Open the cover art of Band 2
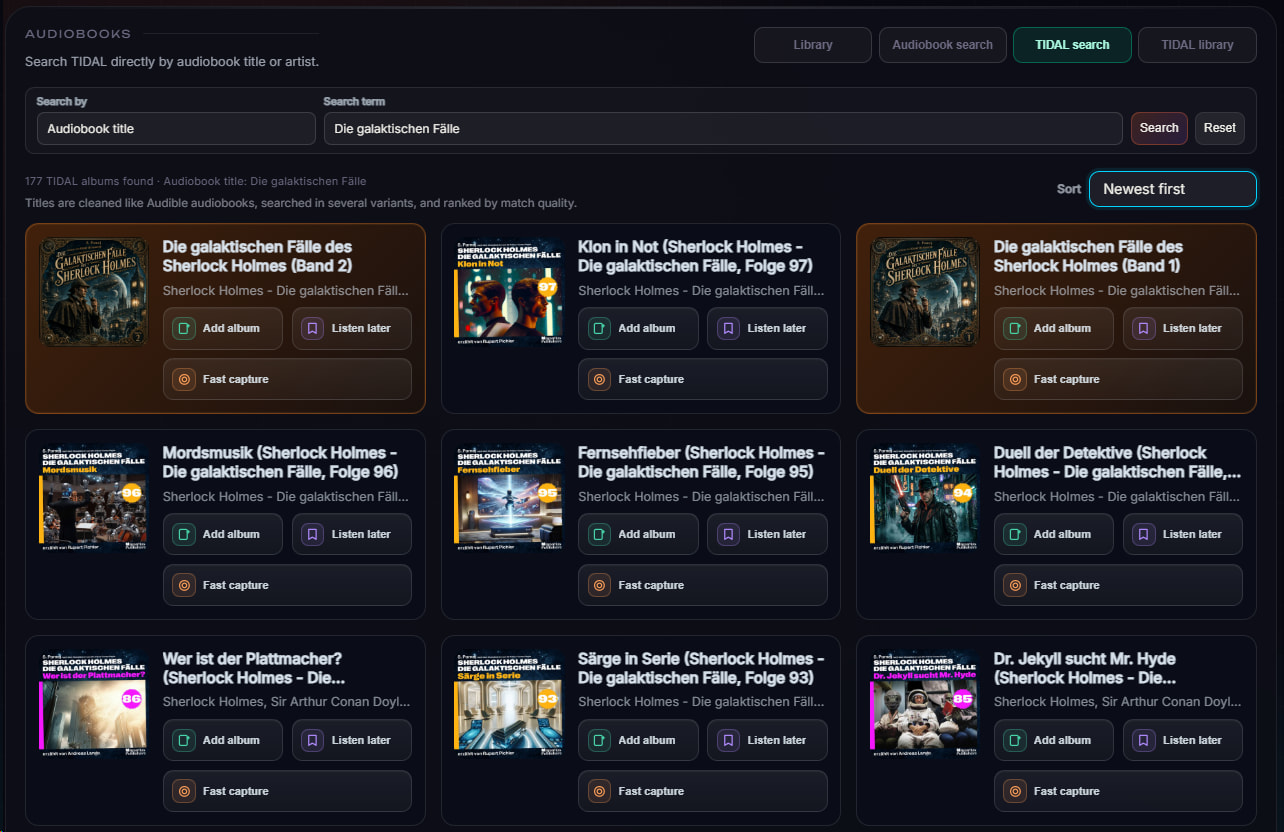 pyautogui.click(x=93, y=291)
